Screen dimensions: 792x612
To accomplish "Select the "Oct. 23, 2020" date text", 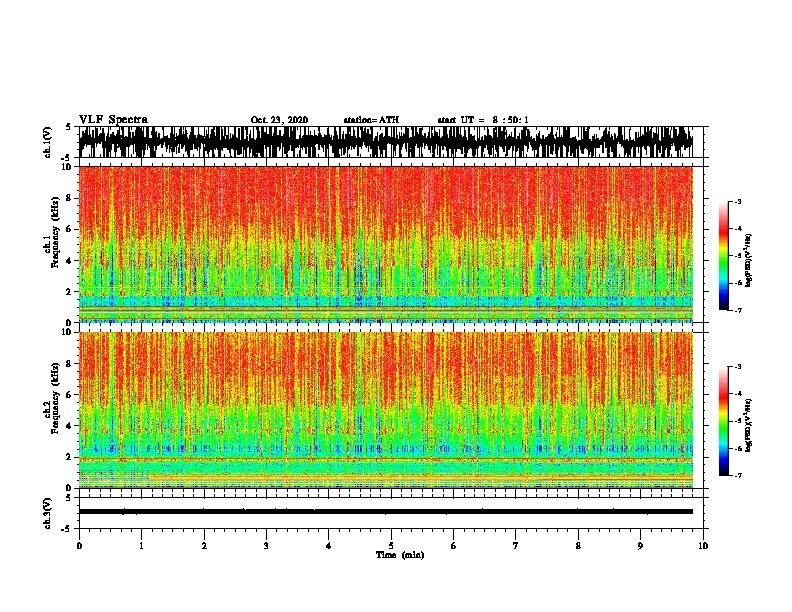I will (x=279, y=120).
